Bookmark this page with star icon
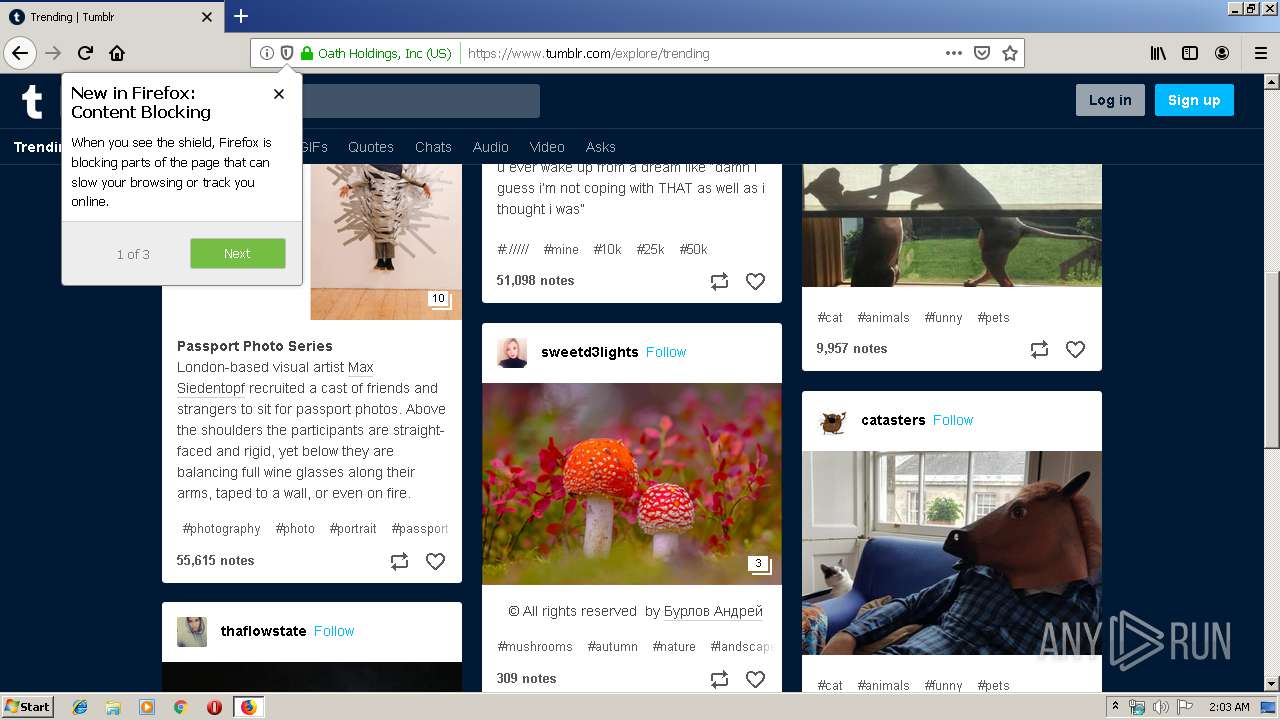 coord(1010,53)
